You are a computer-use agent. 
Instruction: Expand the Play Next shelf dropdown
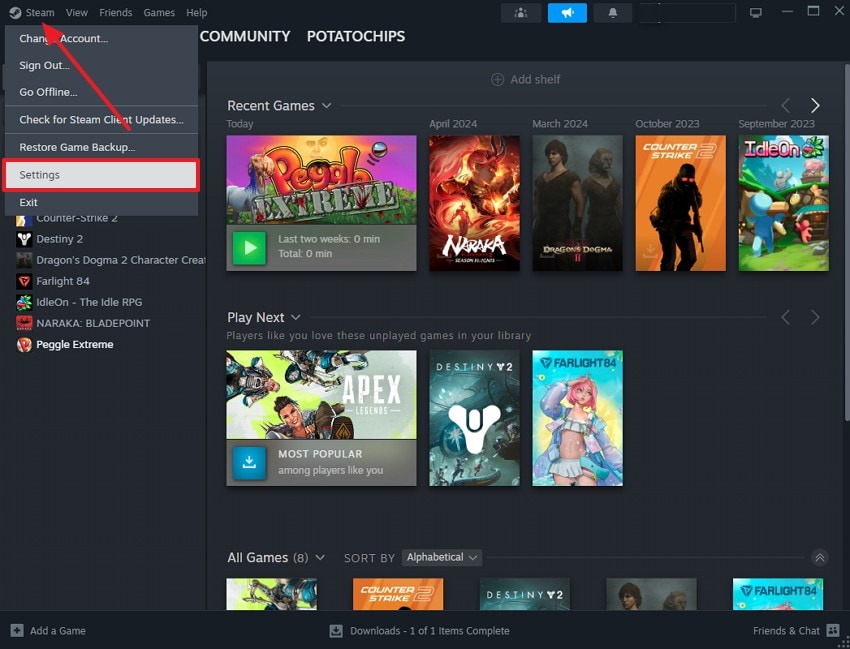(x=295, y=317)
